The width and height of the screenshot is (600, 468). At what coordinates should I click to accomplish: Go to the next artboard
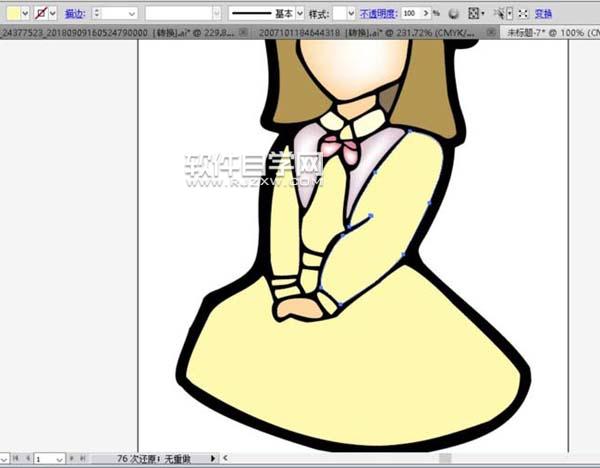72,458
